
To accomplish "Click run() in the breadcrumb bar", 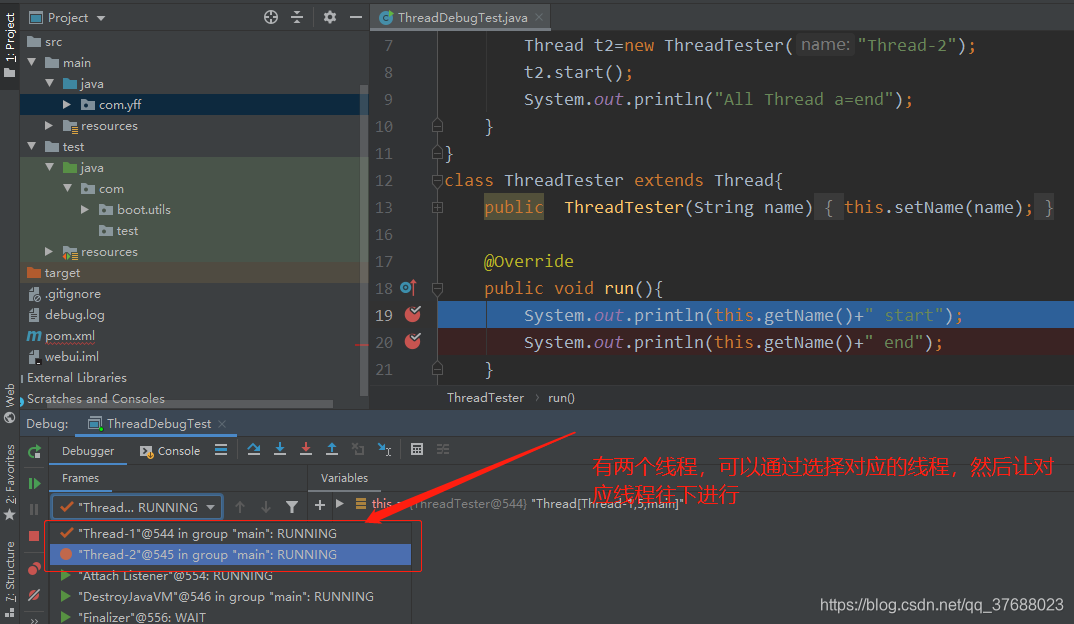I will (x=561, y=398).
